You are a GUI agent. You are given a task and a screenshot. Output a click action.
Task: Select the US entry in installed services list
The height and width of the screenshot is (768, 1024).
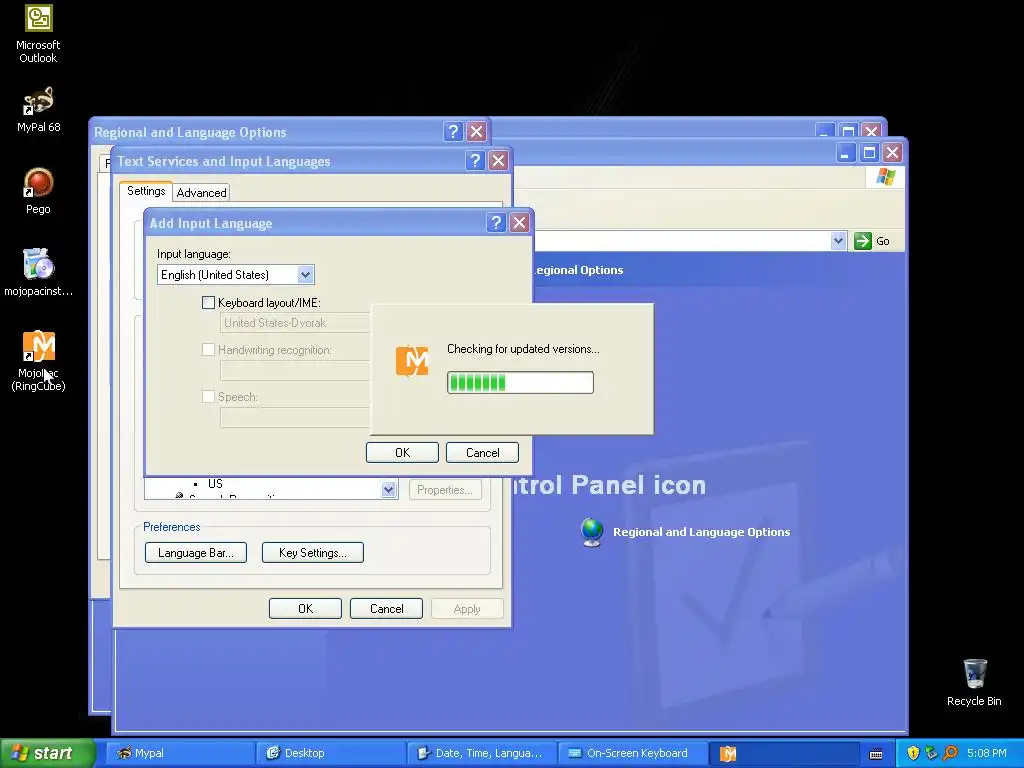216,484
